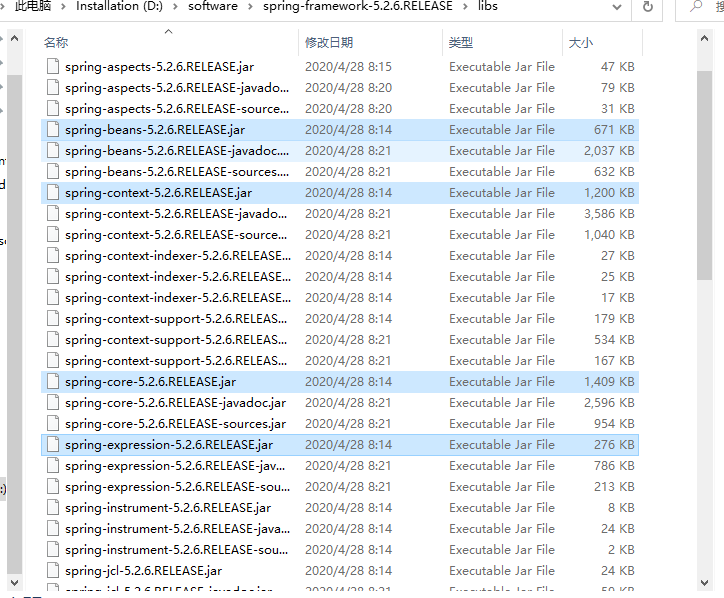Select spring-aspects-5.2.6.RELEASE-javado... file
The width and height of the screenshot is (724, 598).
[340, 88]
